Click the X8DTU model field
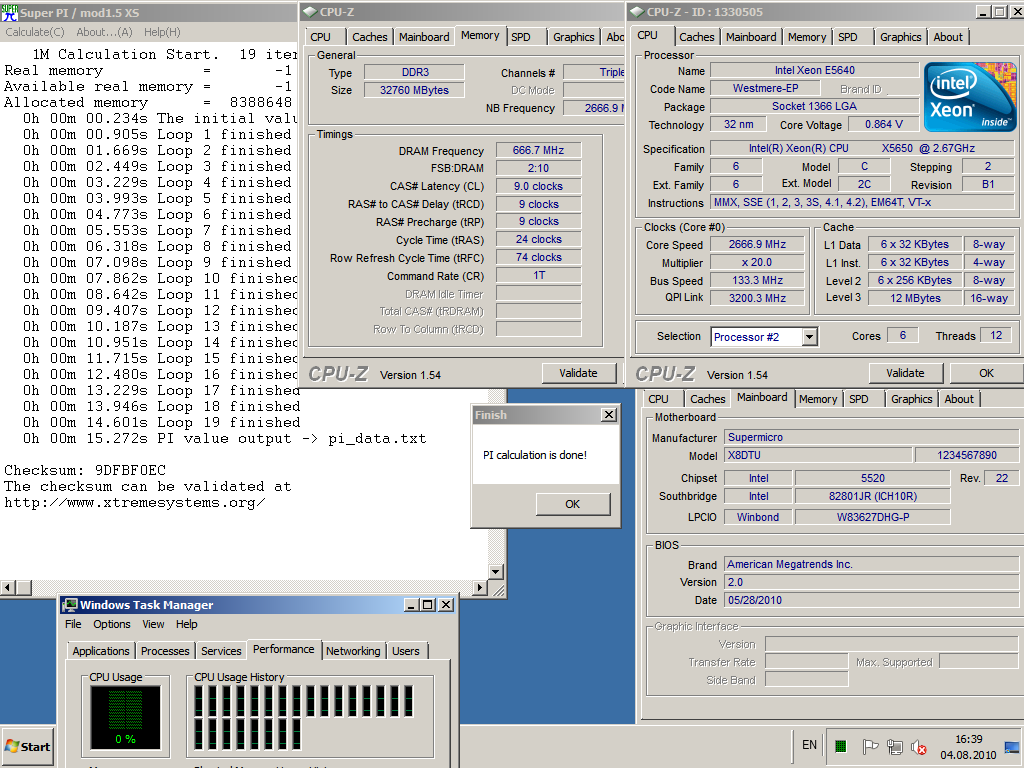 [x=818, y=455]
